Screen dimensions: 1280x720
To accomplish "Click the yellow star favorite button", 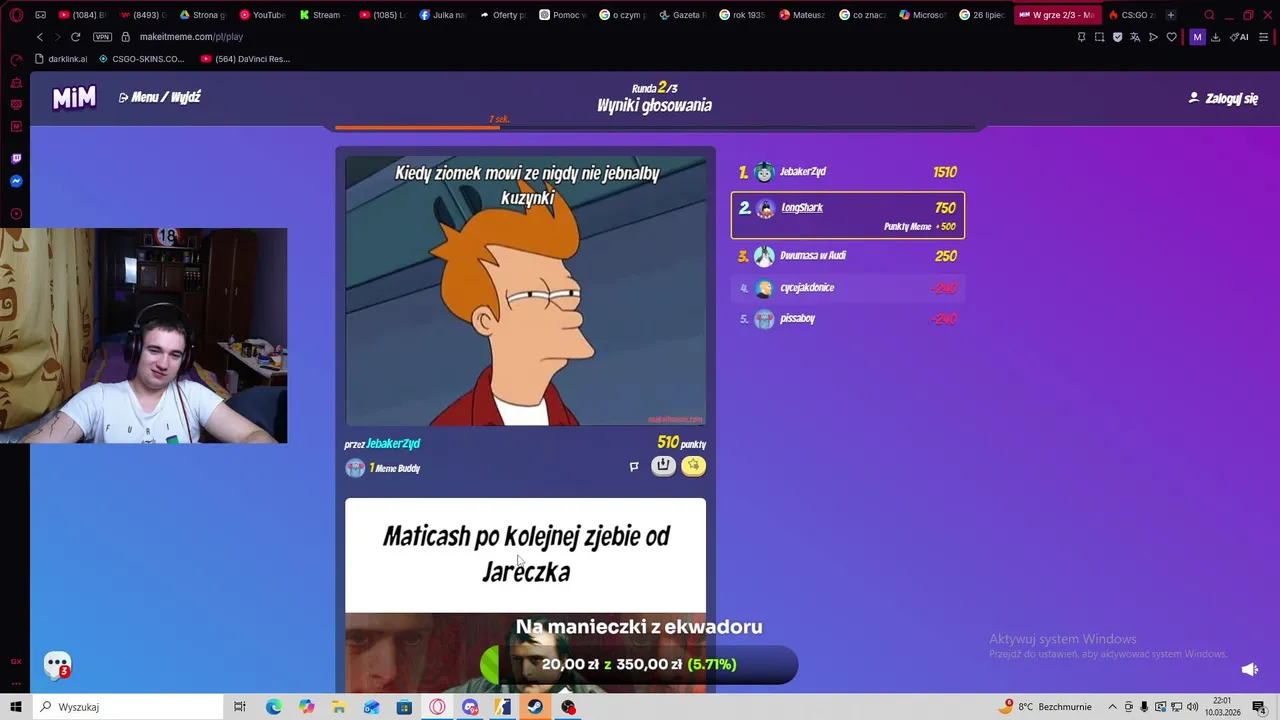I will click(x=693, y=465).
